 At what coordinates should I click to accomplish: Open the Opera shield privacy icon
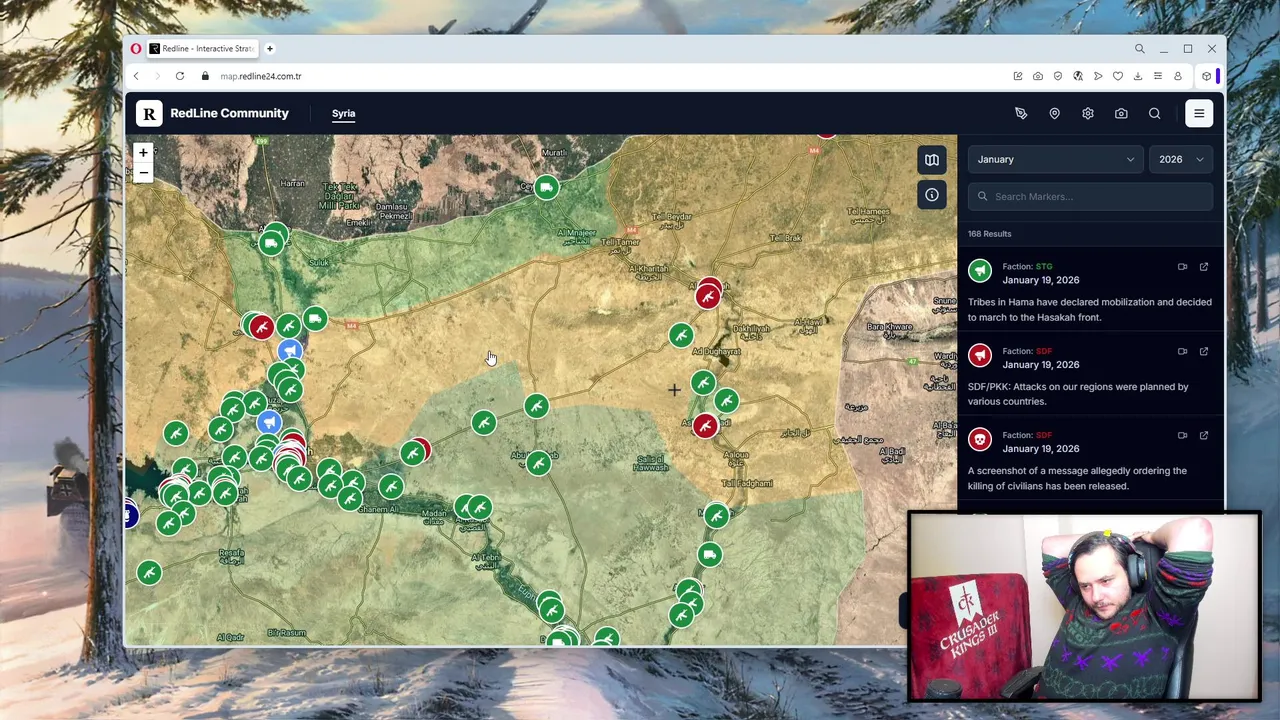click(x=1058, y=76)
